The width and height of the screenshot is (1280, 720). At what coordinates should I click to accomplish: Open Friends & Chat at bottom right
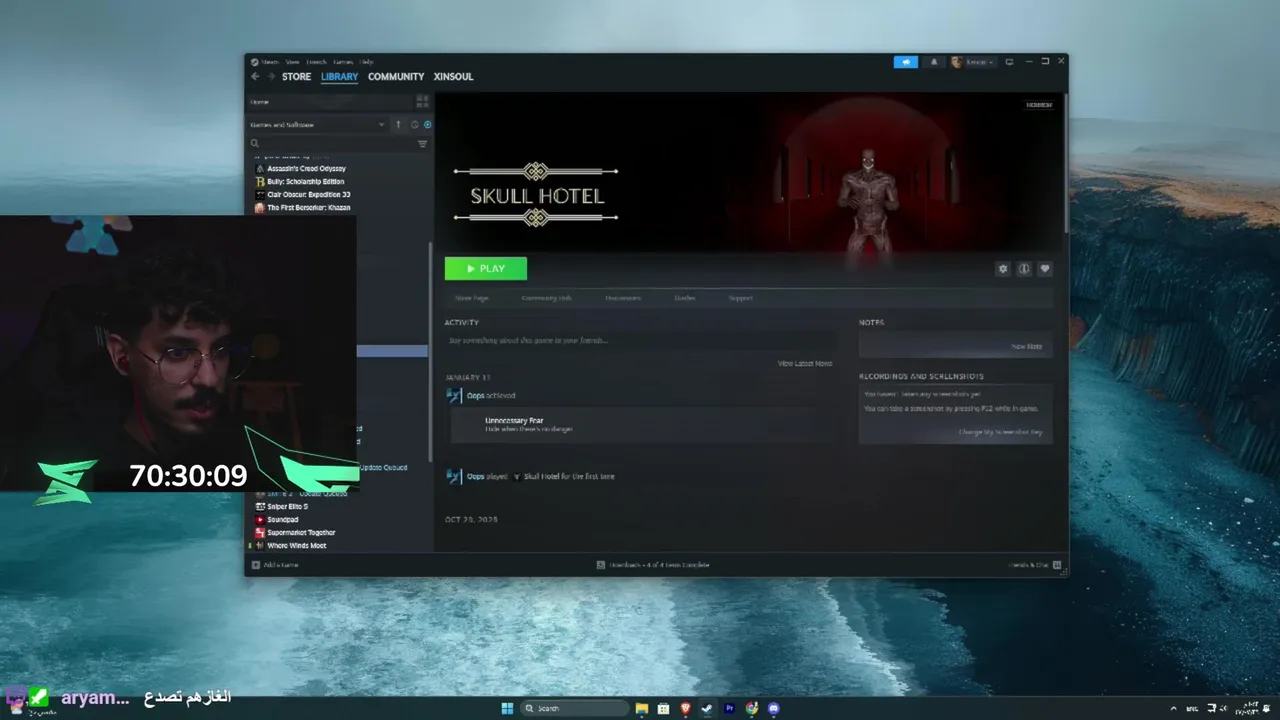point(1034,565)
